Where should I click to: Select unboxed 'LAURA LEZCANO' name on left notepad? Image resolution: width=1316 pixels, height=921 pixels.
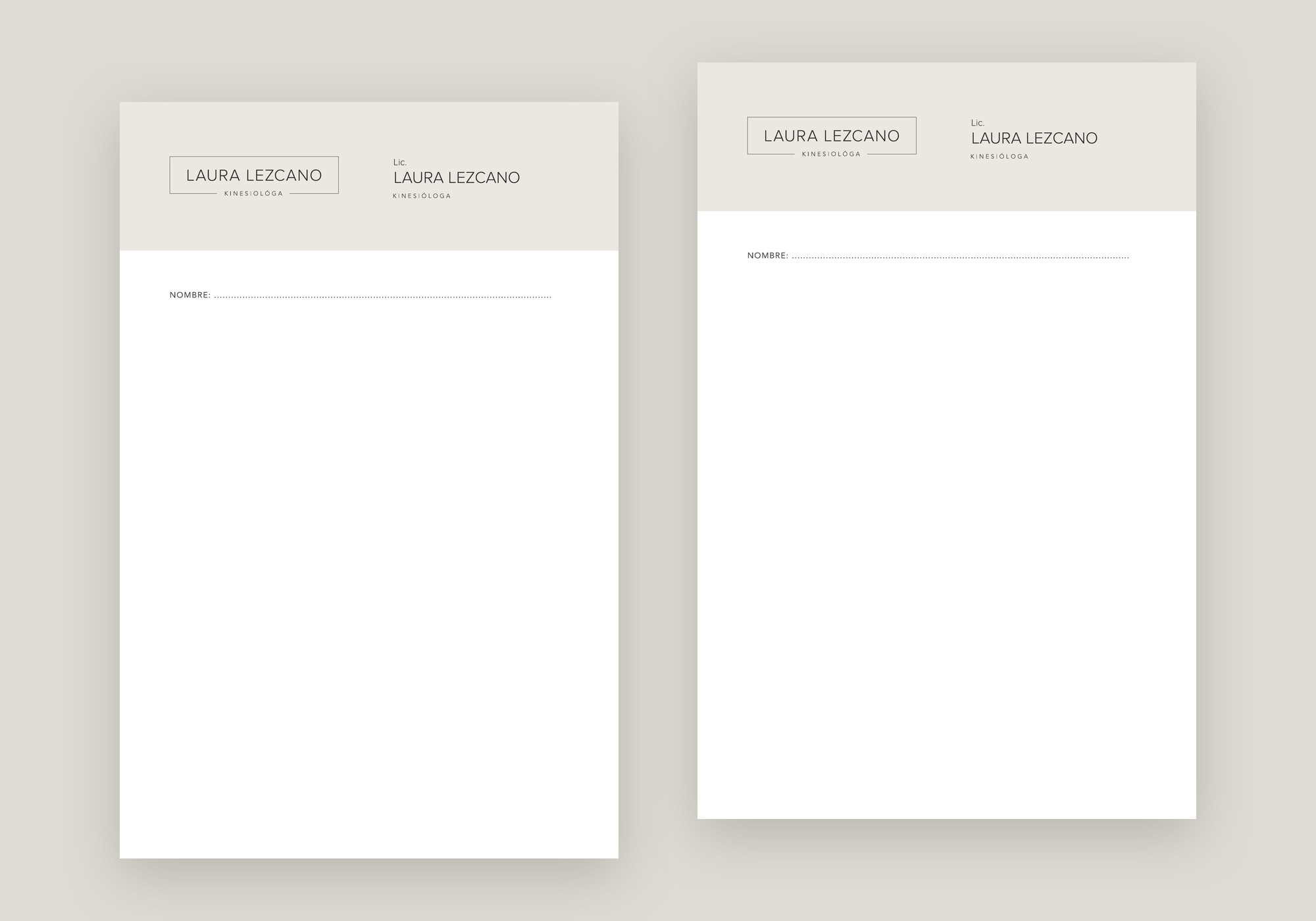point(457,178)
